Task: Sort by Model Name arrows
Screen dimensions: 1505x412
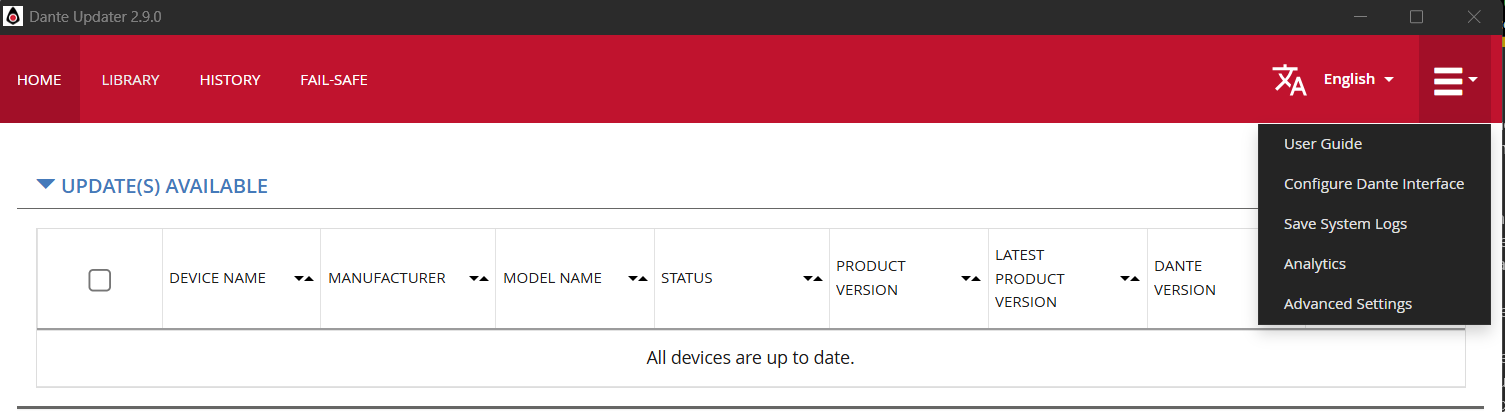Action: (638, 278)
